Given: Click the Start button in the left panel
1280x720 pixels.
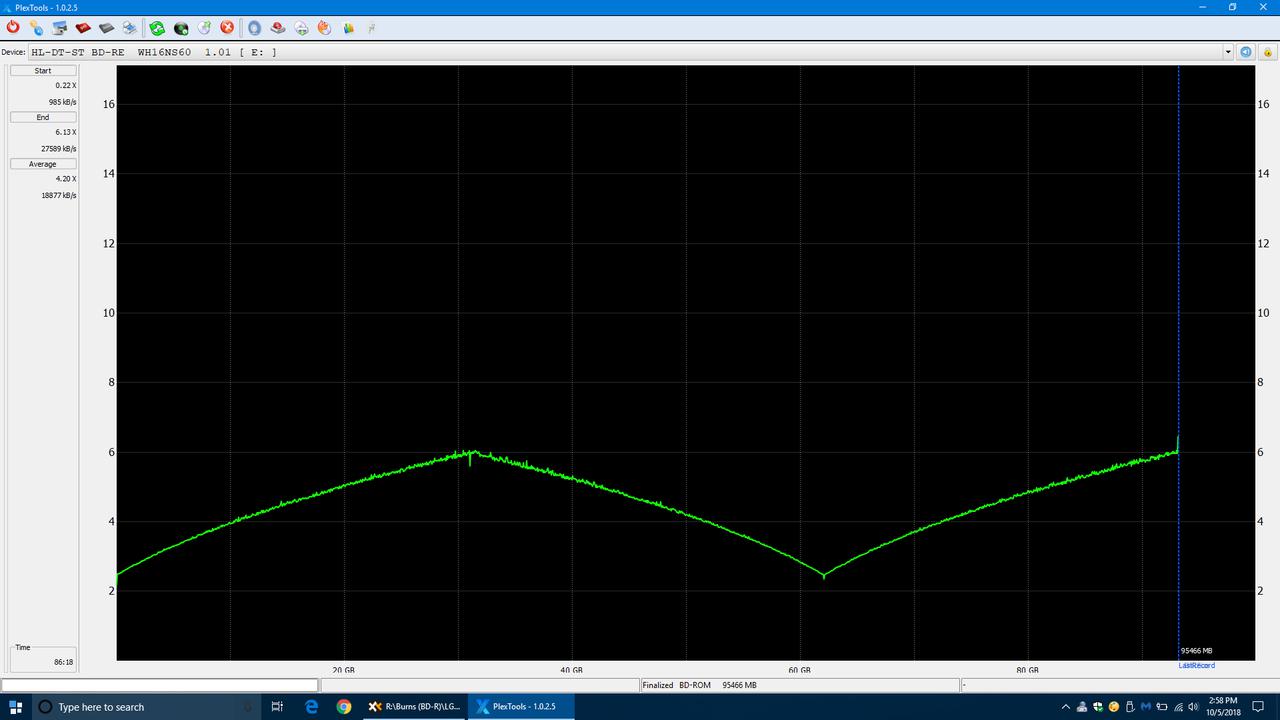Looking at the screenshot, I should (x=43, y=71).
